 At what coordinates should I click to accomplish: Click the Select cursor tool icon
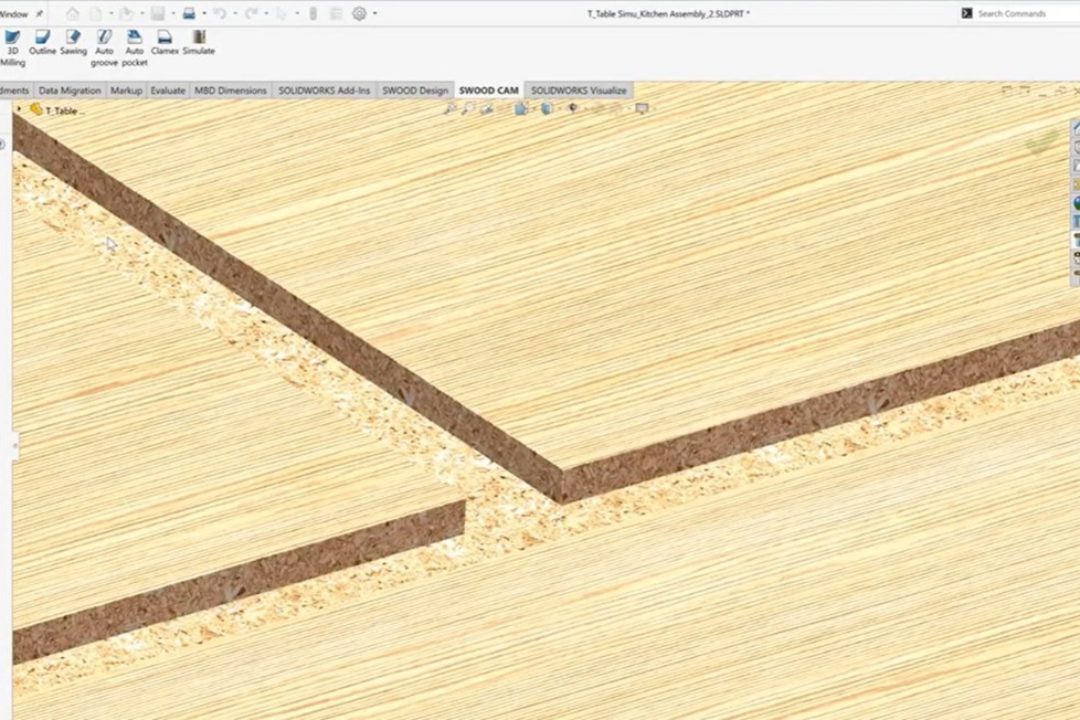(x=282, y=13)
